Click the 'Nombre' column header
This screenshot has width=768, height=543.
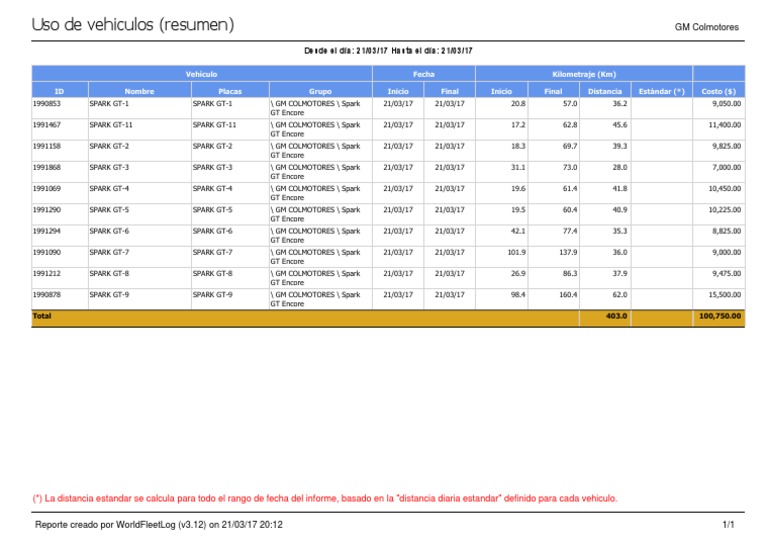coord(139,91)
